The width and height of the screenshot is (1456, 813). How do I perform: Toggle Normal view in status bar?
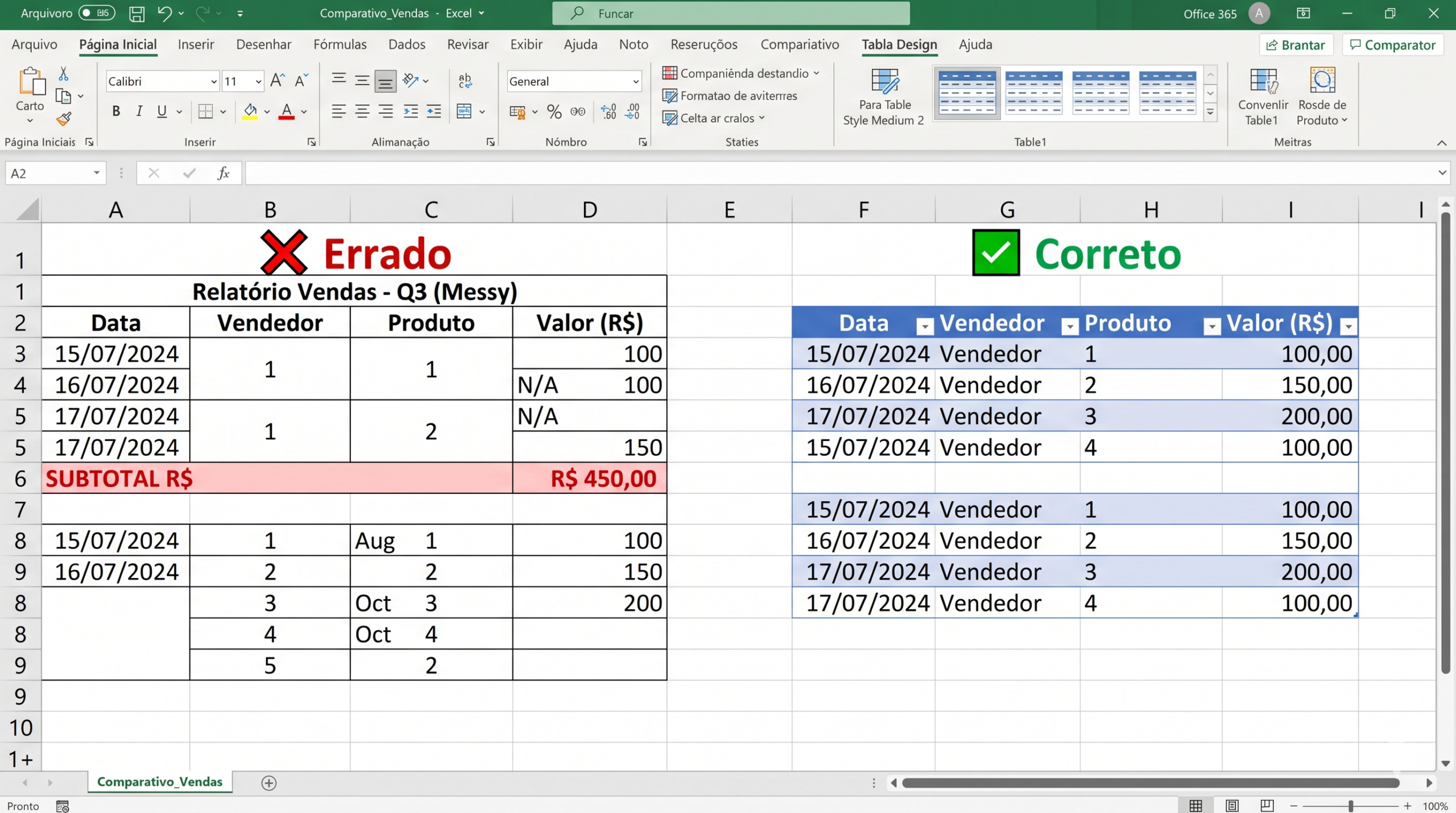tap(1196, 806)
